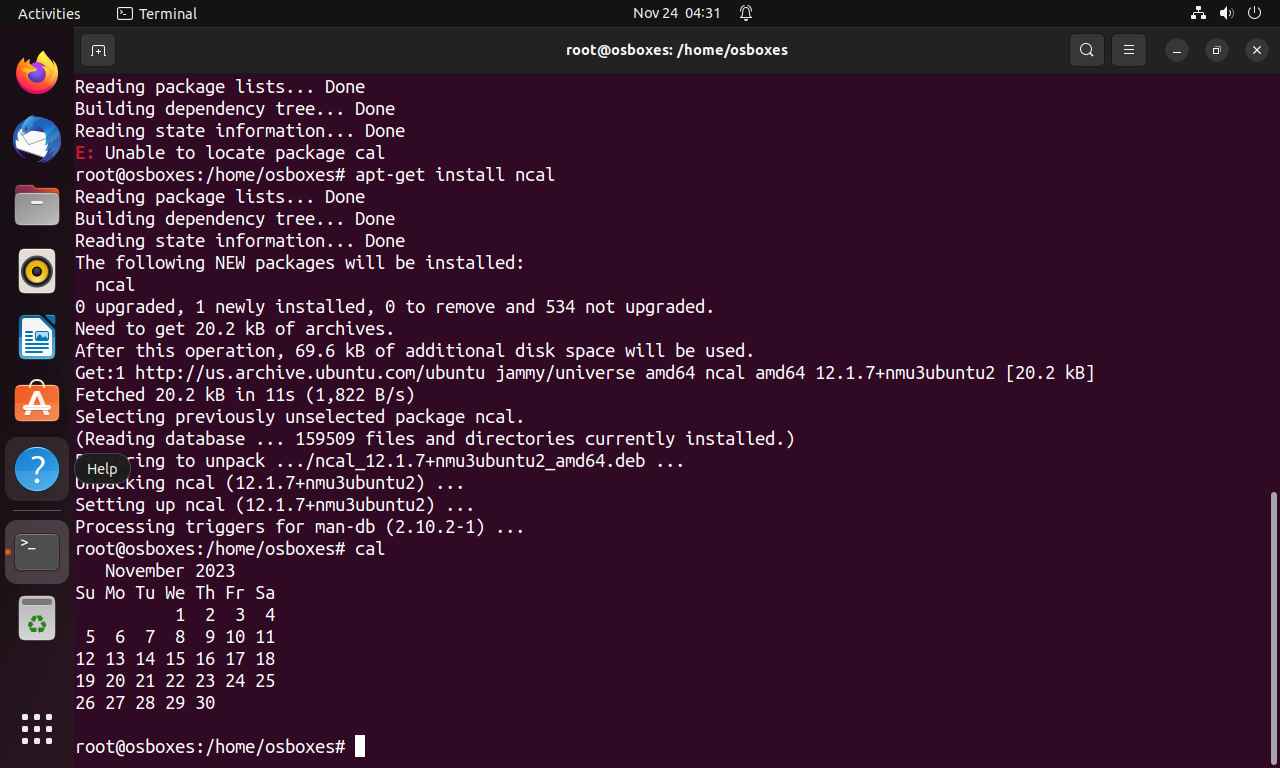Launch Firefox from the dock
This screenshot has height=768, width=1280.
(37, 74)
